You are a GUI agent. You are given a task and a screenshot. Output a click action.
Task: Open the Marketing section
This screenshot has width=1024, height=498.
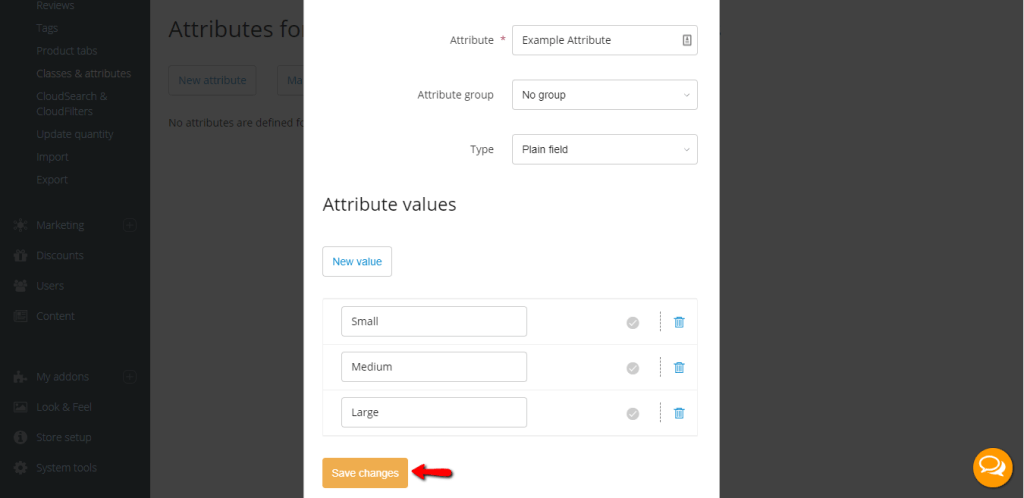[x=60, y=225]
